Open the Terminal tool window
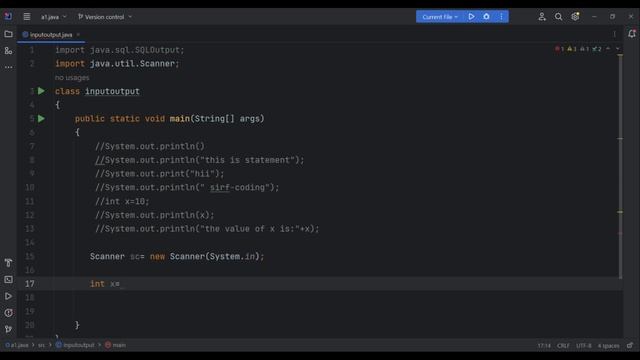Viewport: 640px width, 360px height. [x=8, y=280]
